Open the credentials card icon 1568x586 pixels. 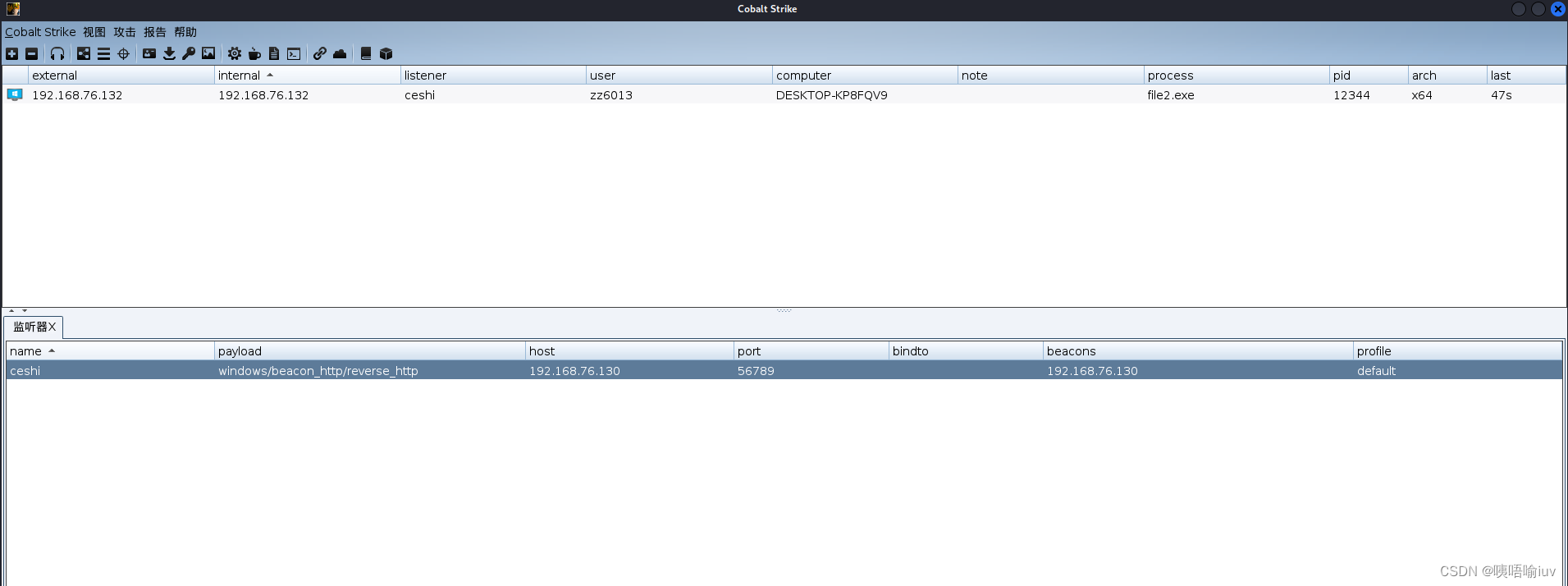tap(149, 53)
